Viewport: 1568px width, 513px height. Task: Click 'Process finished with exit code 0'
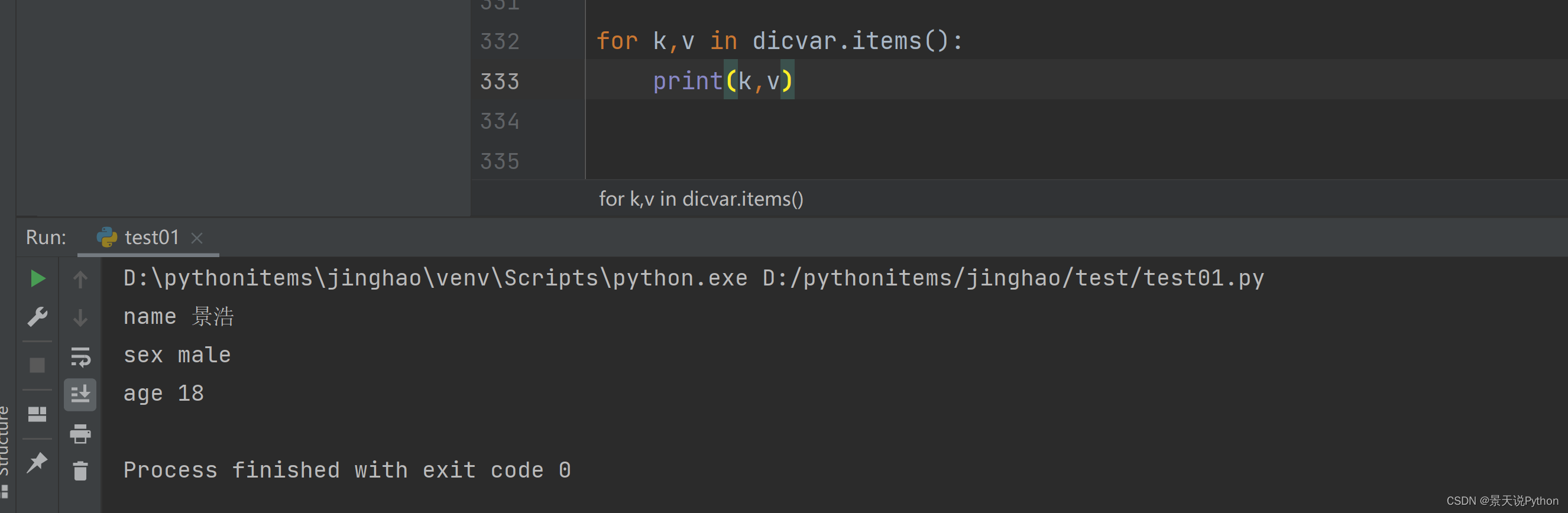click(347, 470)
